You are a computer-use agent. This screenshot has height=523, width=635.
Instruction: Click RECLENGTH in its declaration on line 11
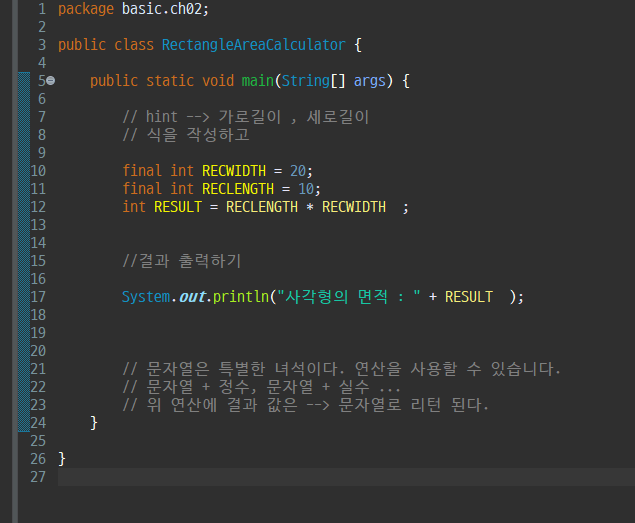click(238, 189)
